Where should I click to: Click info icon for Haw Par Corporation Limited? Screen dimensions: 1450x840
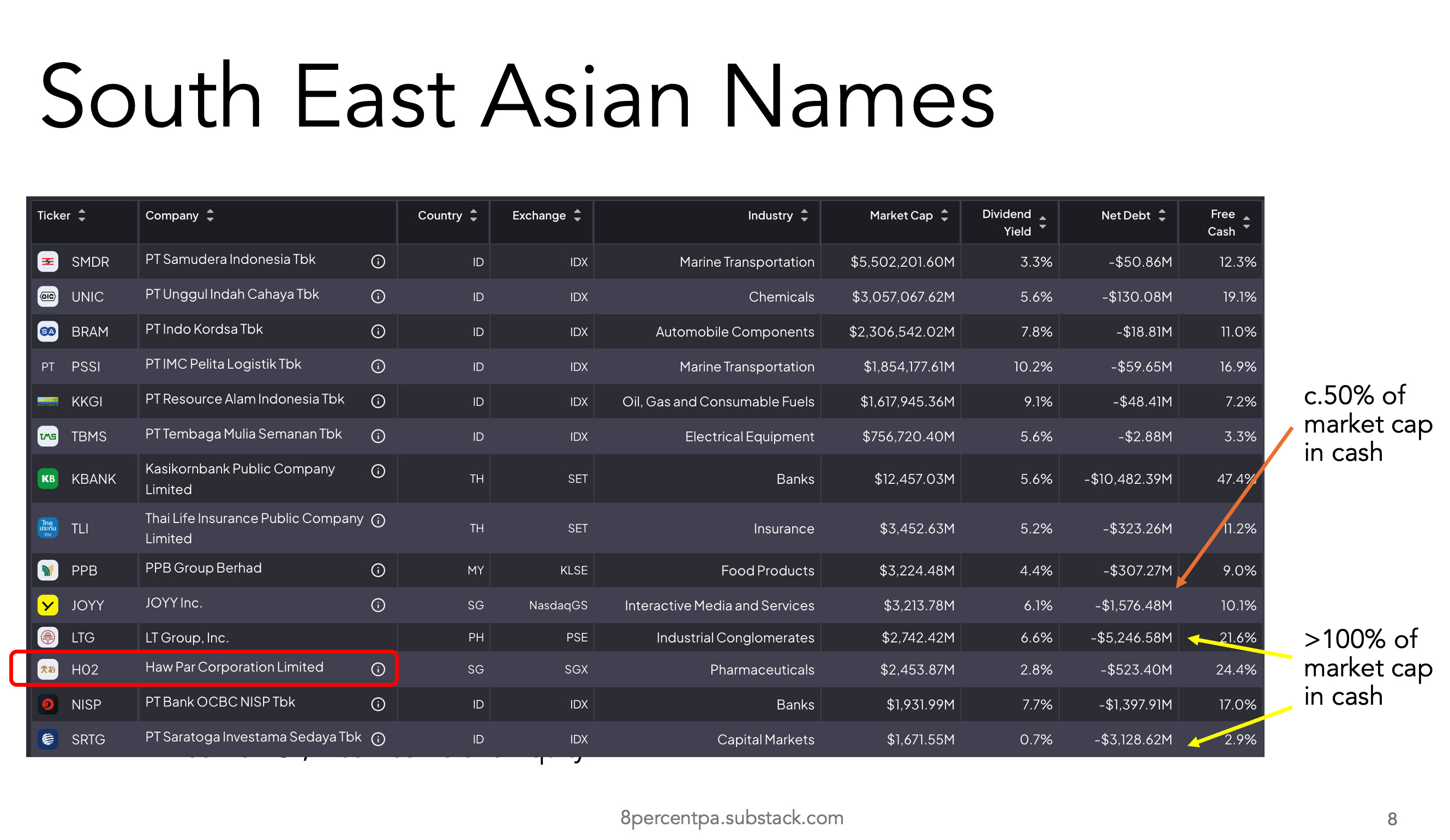pyautogui.click(x=378, y=670)
